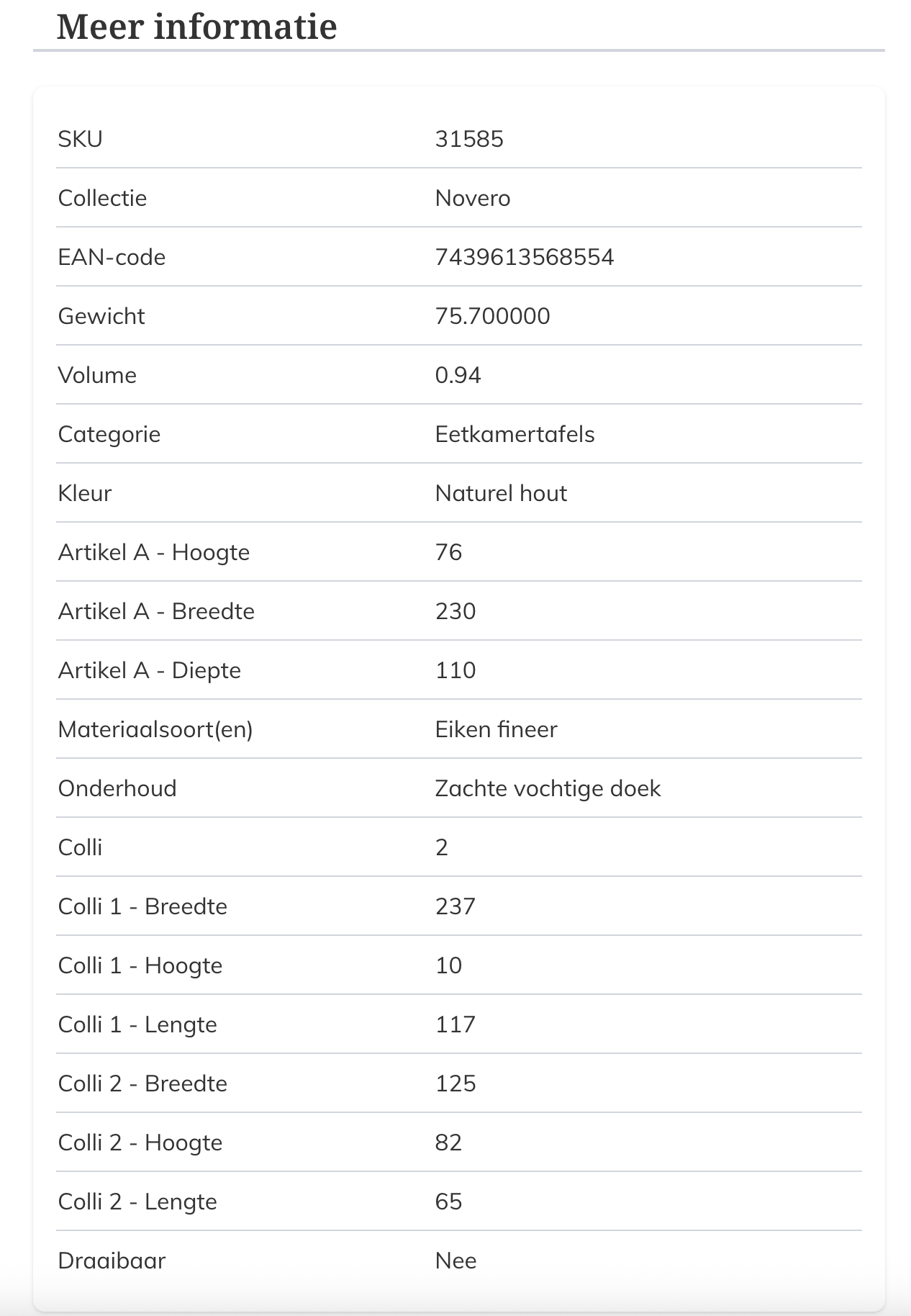Click the Artikel A - Diepte value 110
The width and height of the screenshot is (911, 1316).
pyautogui.click(x=455, y=670)
